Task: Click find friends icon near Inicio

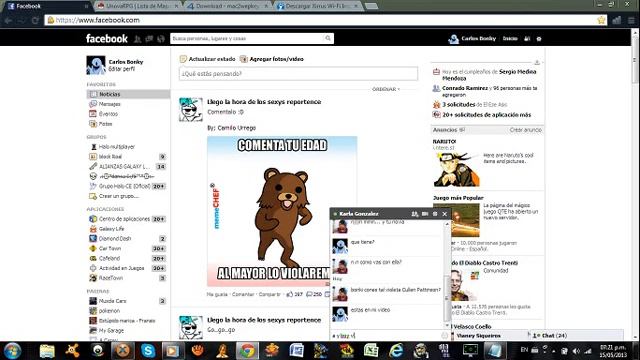Action: [x=527, y=39]
